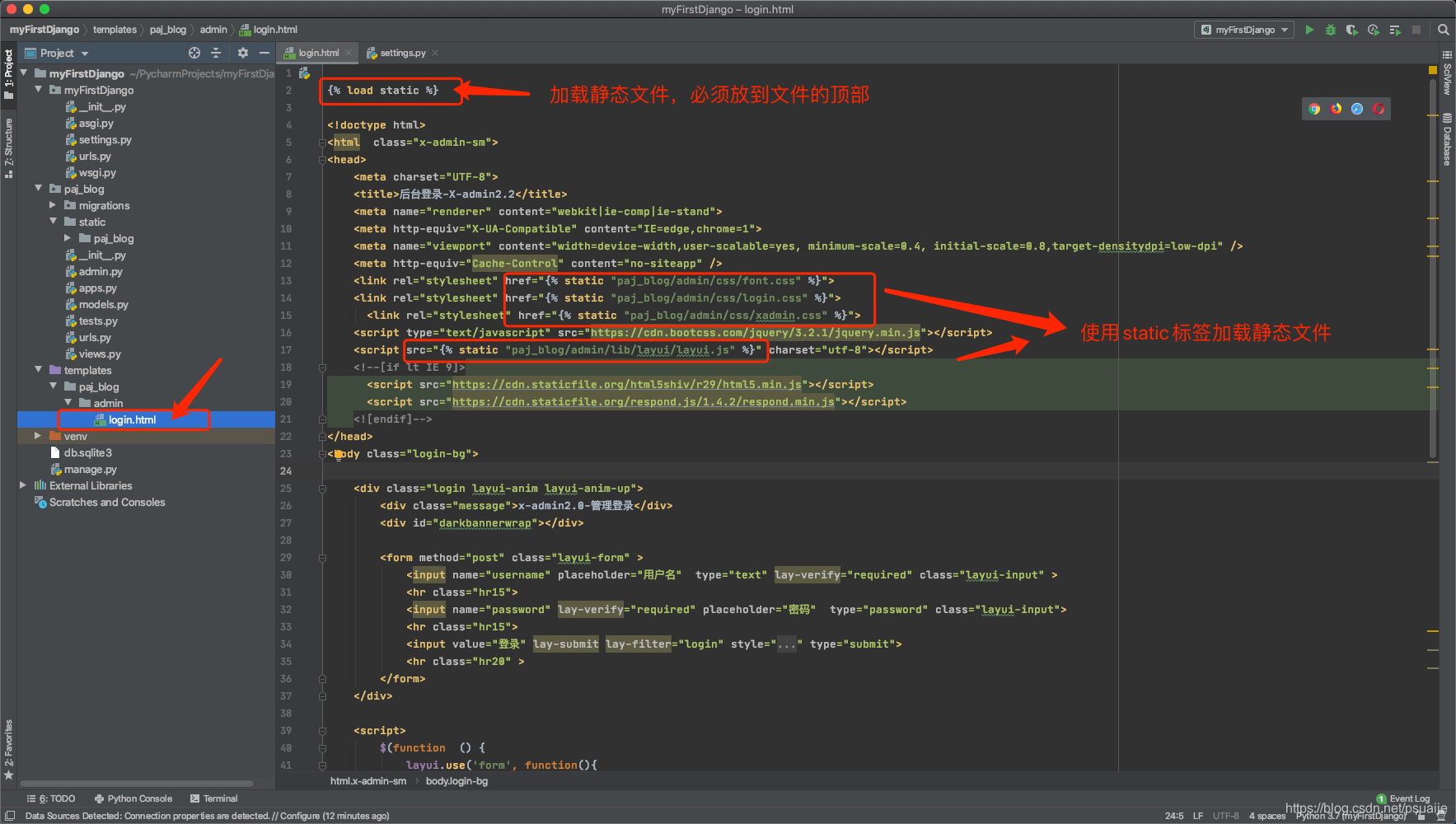
Task: Preview the page in Safari
Action: coord(1357,109)
